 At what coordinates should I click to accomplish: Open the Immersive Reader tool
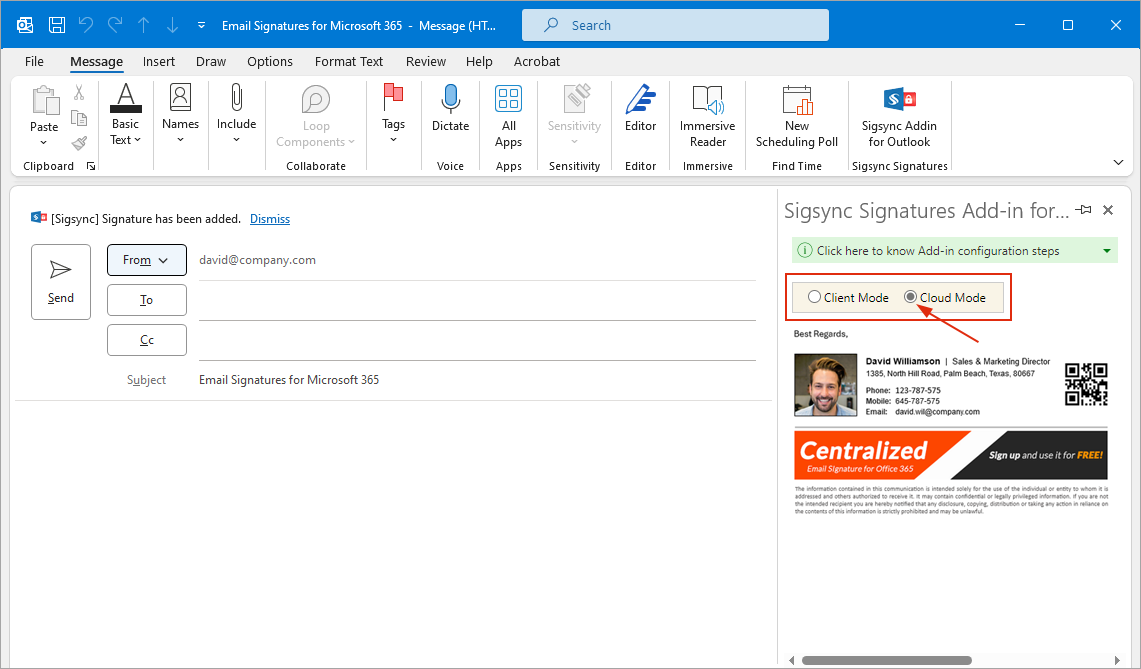pos(707,116)
